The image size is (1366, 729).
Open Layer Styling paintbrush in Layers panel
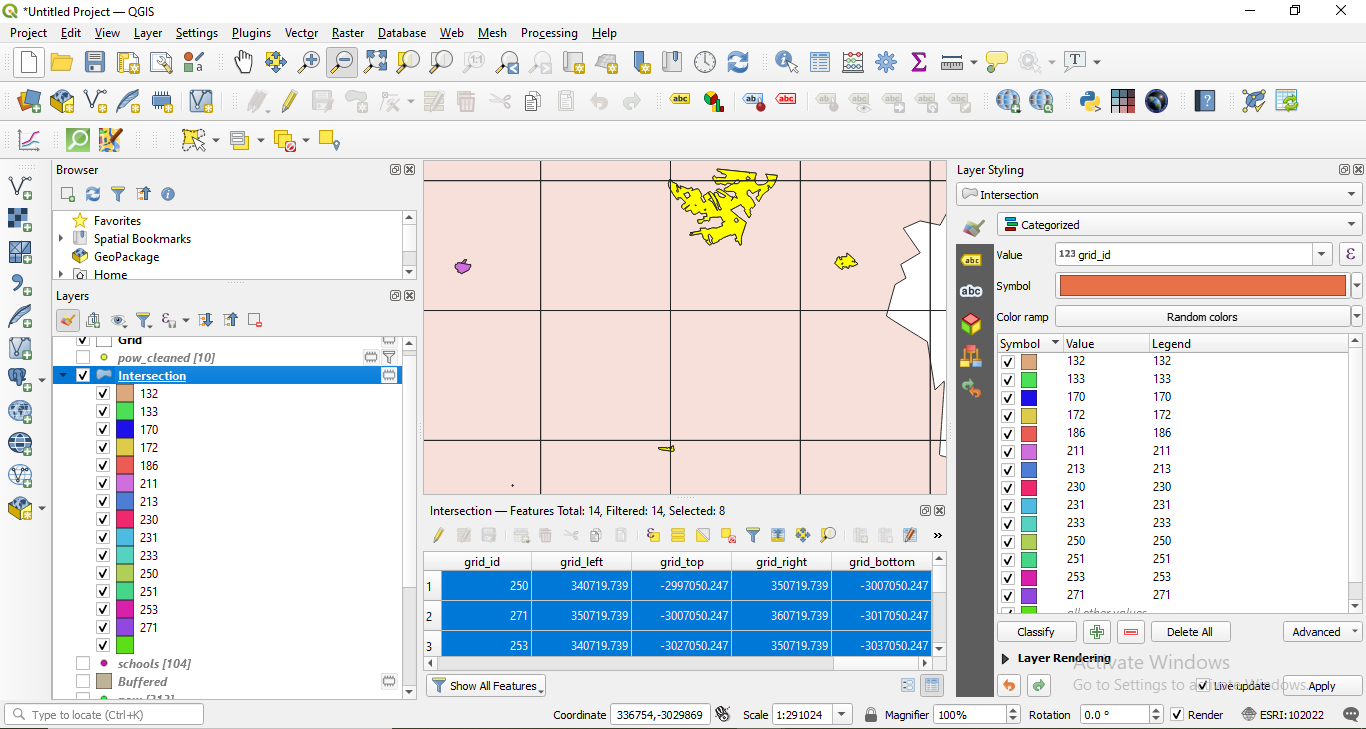(x=68, y=320)
